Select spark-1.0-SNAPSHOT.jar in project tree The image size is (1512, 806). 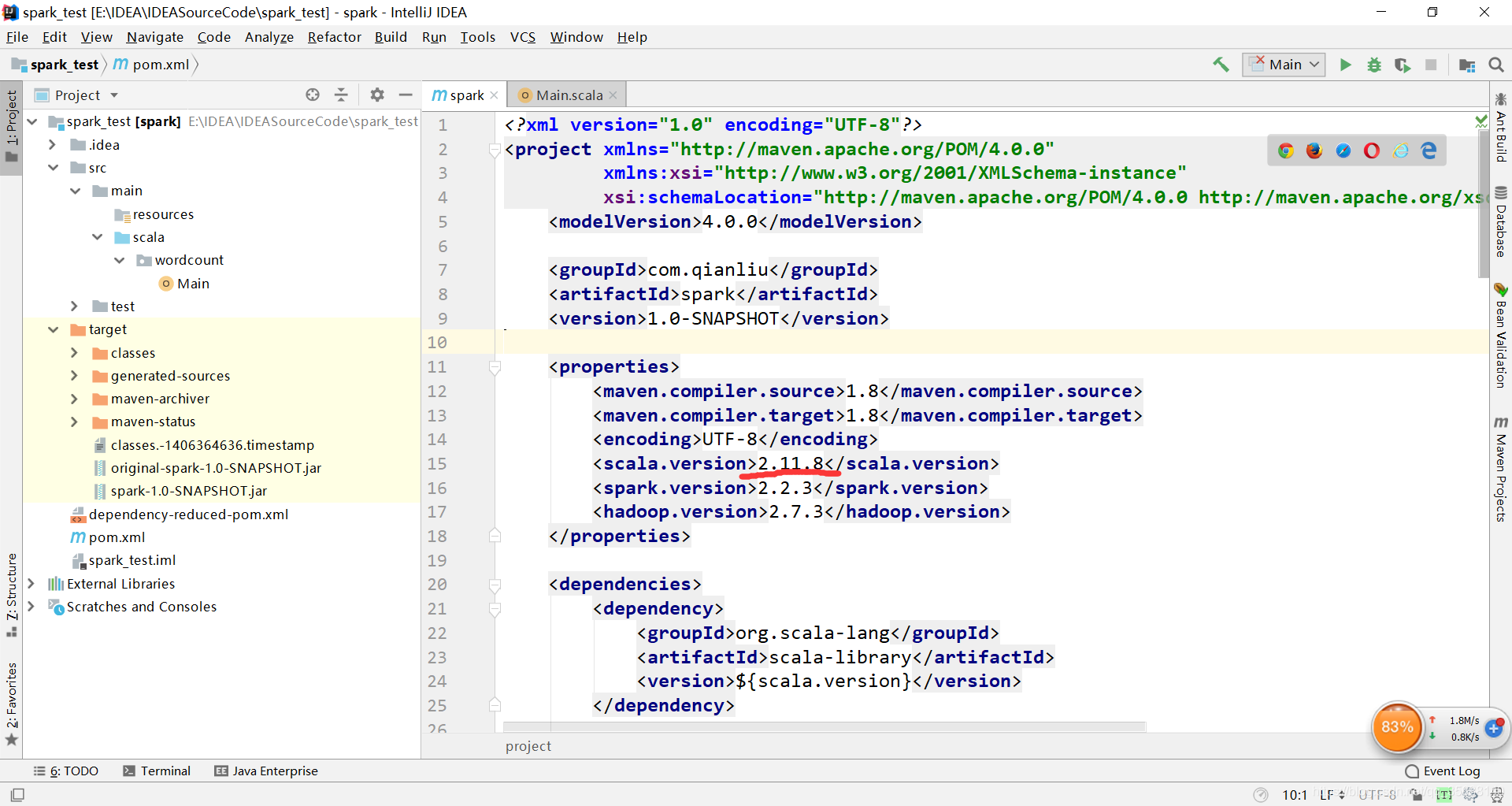point(180,490)
